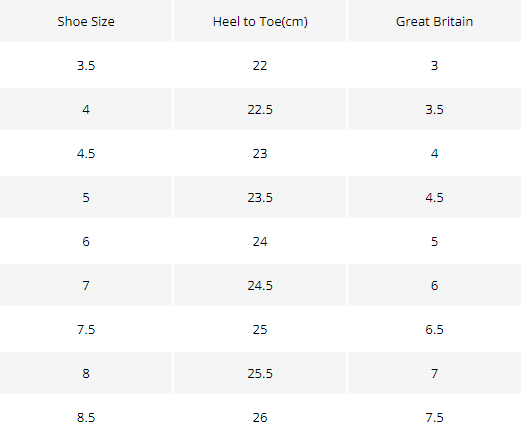521x437 pixels.
Task: Click the 24.5 cm length cell
Action: [x=260, y=285]
